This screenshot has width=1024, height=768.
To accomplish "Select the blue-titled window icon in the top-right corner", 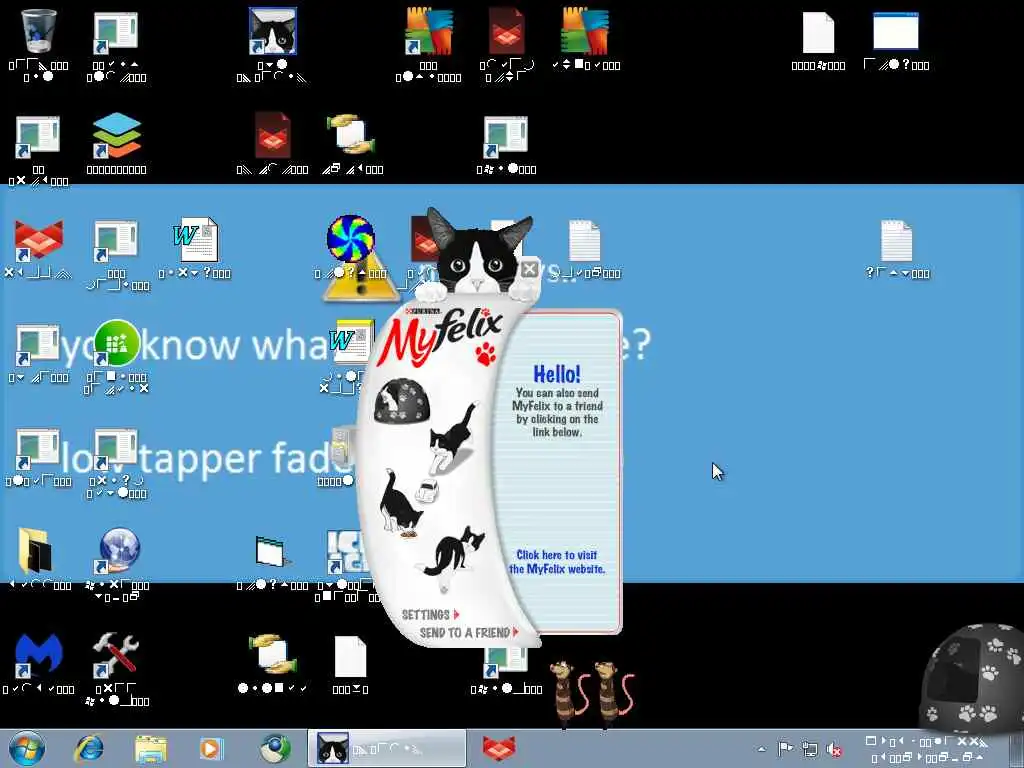I will point(896,31).
